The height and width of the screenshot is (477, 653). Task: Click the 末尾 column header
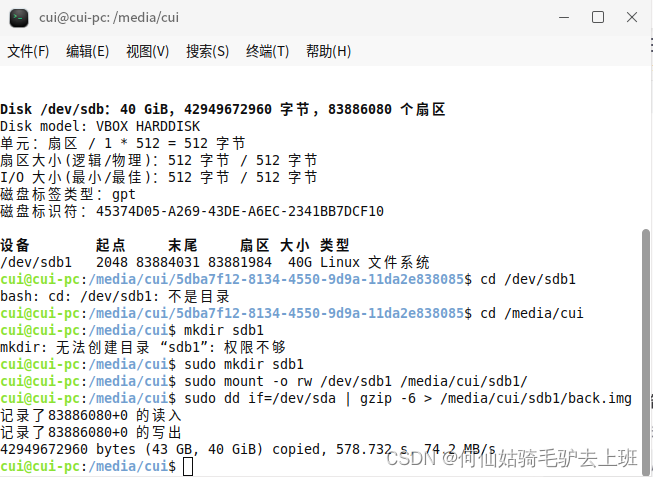[183, 245]
